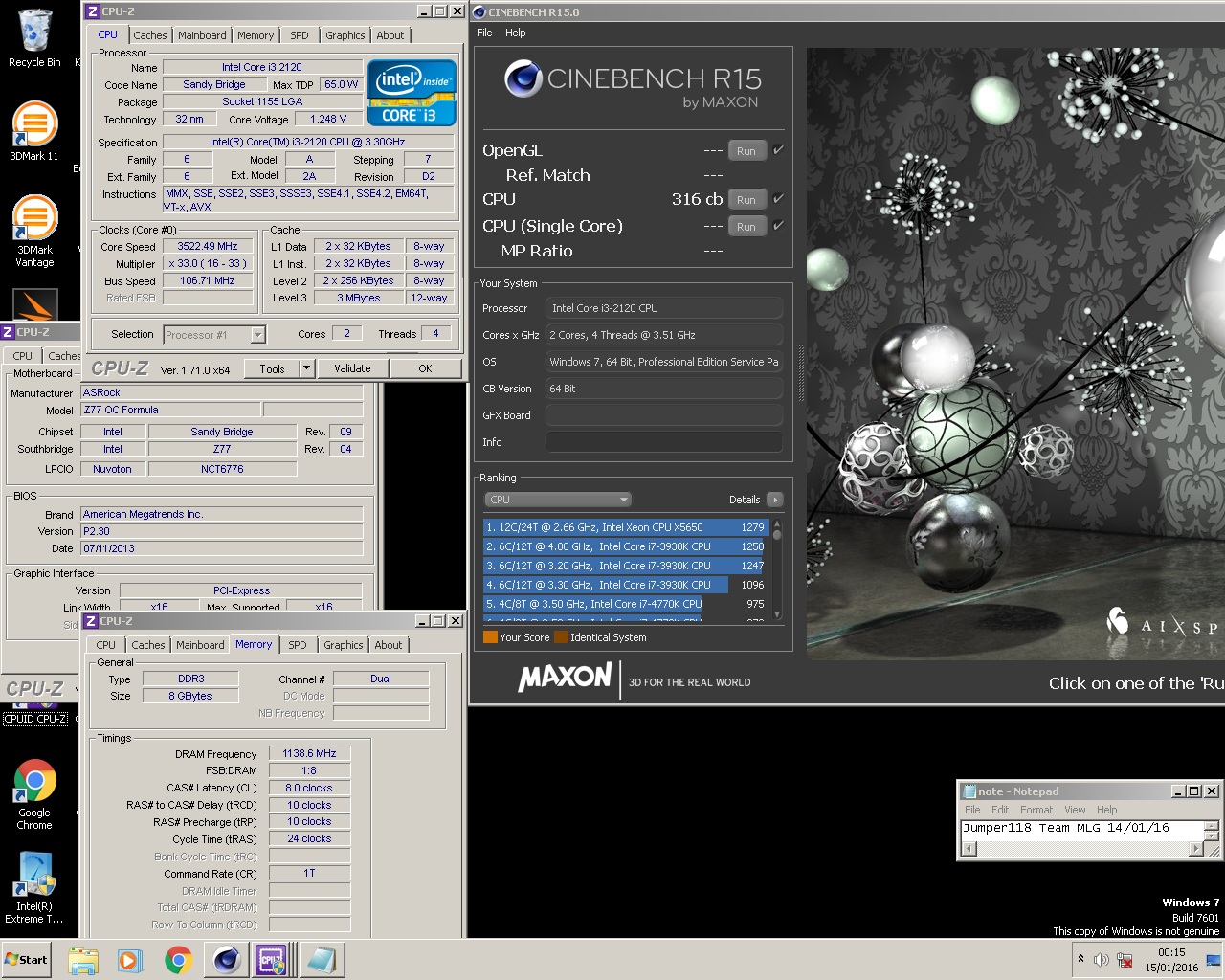Viewport: 1225px width, 980px height.
Task: Click the Start button
Action: (27, 960)
